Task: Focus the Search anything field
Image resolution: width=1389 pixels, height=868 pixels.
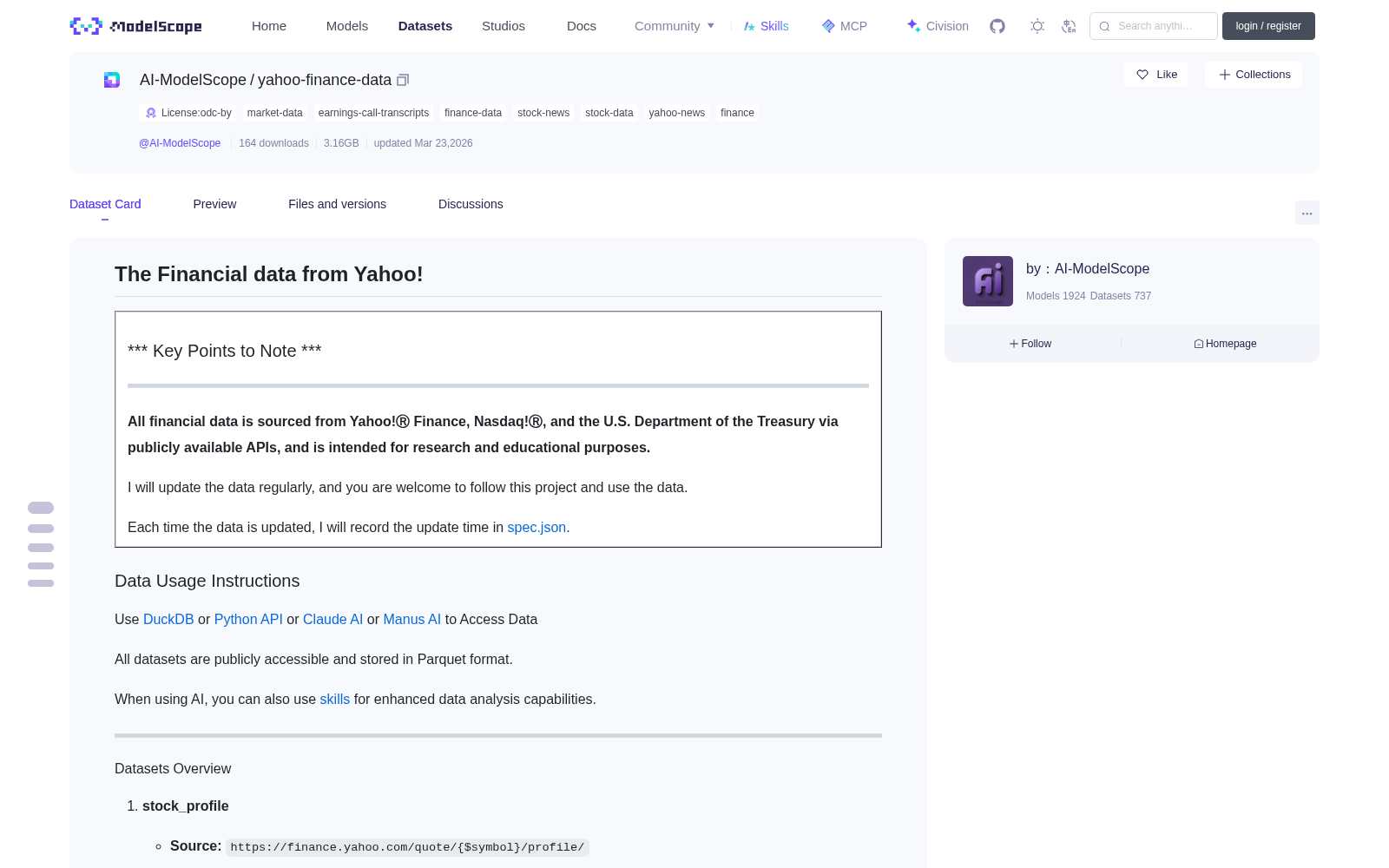Action: pyautogui.click(x=1154, y=26)
